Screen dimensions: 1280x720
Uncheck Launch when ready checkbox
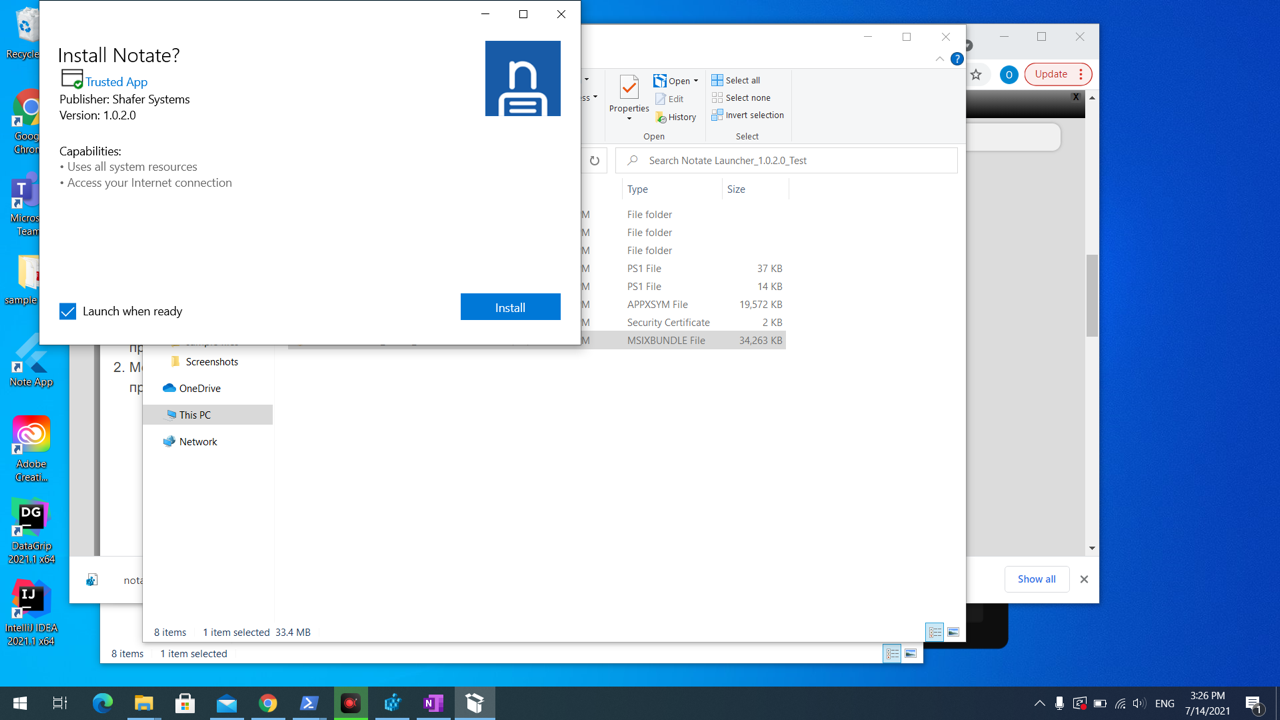(x=68, y=312)
